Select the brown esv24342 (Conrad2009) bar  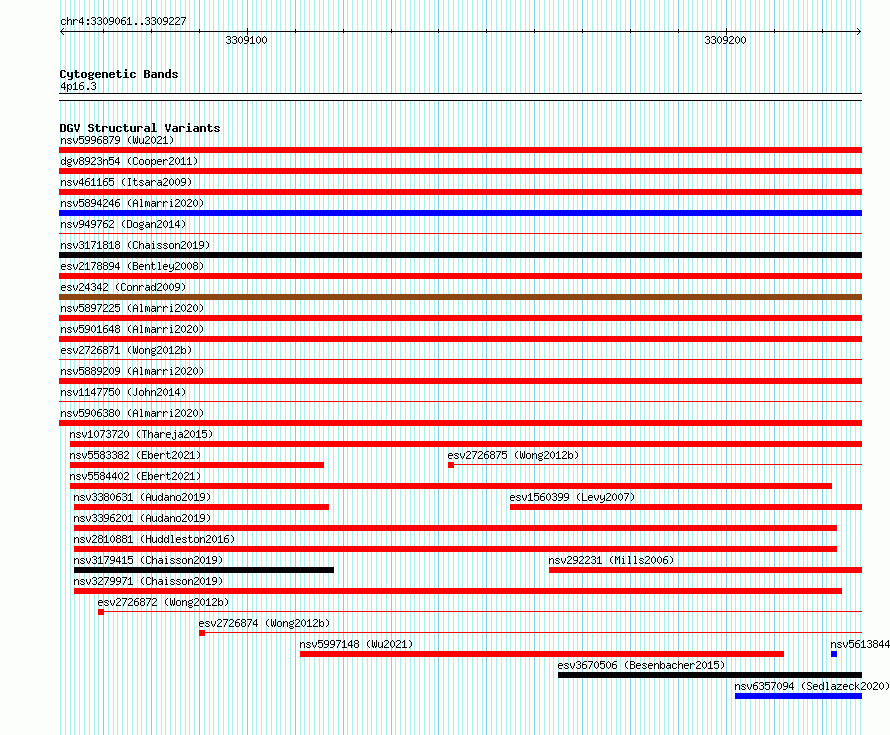[460, 297]
